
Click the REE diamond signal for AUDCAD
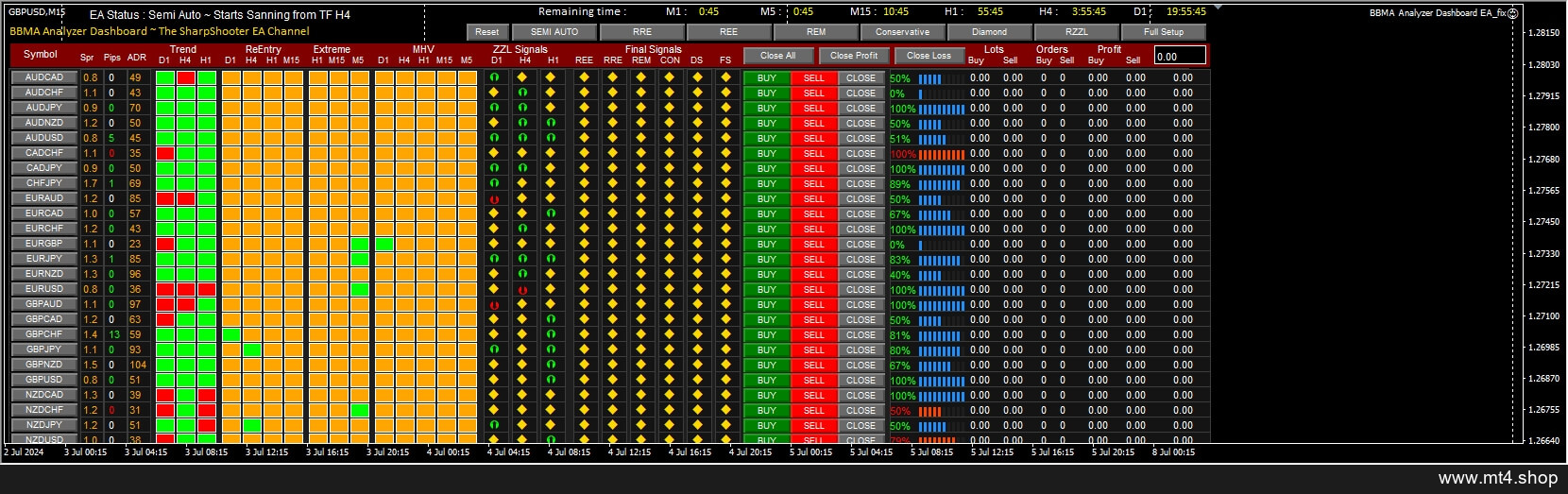click(585, 77)
